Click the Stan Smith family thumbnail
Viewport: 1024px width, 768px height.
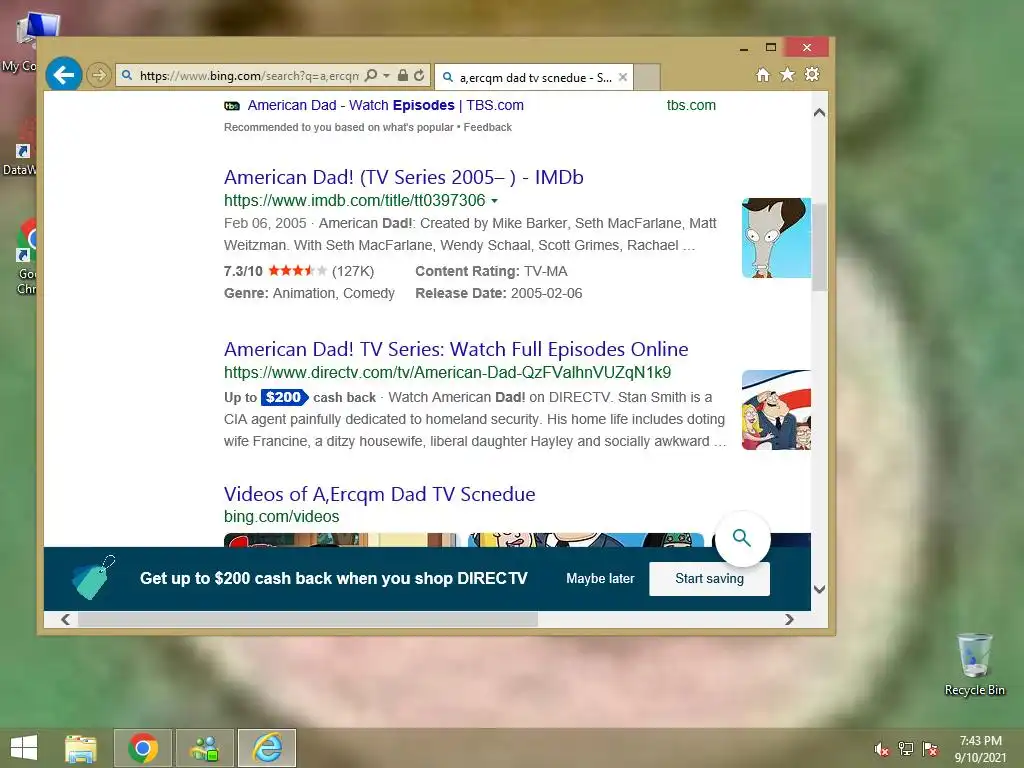[776, 410]
